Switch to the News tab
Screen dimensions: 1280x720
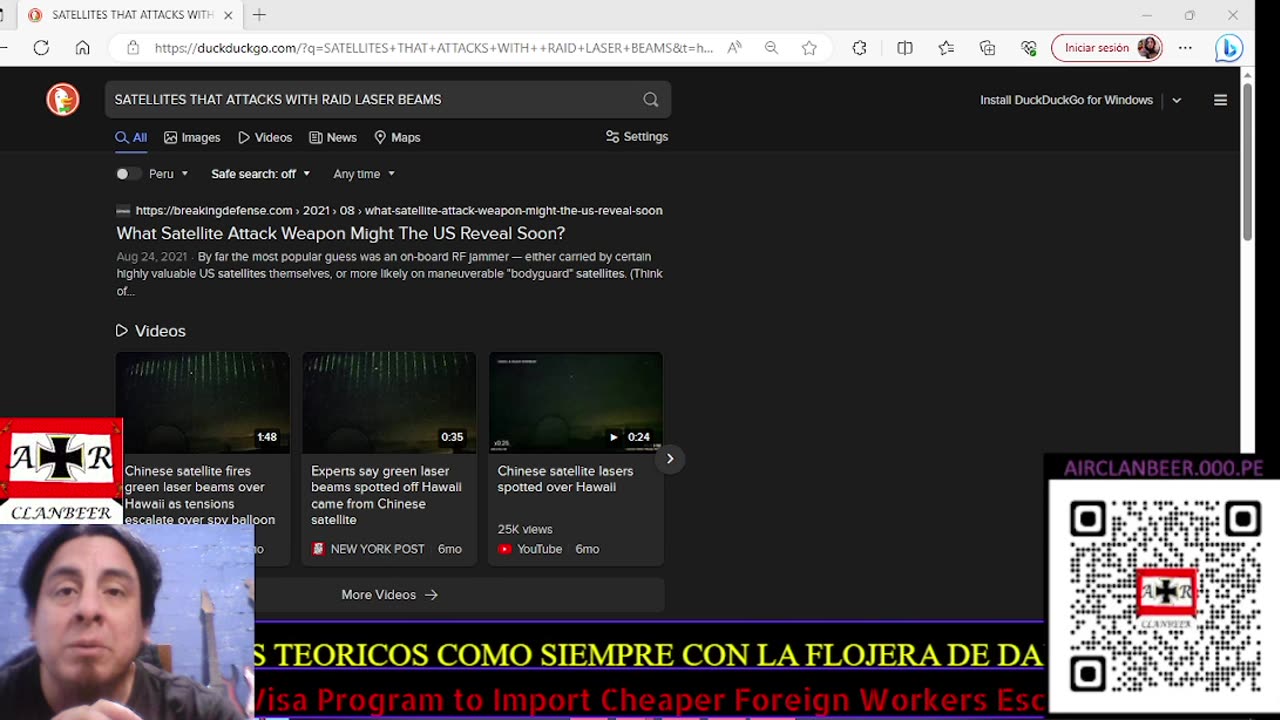333,138
